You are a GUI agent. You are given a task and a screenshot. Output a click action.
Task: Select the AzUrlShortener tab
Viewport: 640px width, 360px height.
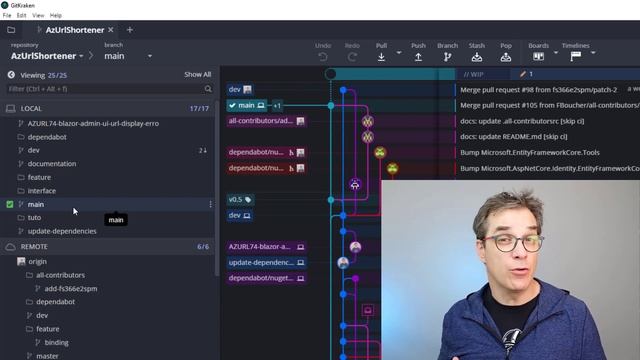coord(75,30)
